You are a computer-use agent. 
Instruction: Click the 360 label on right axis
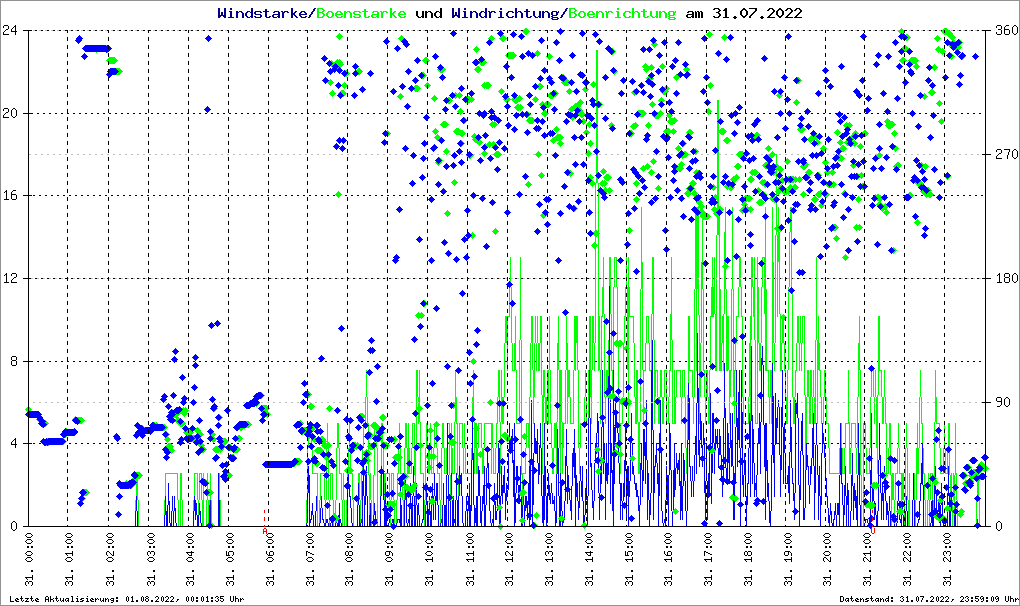[x=1006, y=30]
